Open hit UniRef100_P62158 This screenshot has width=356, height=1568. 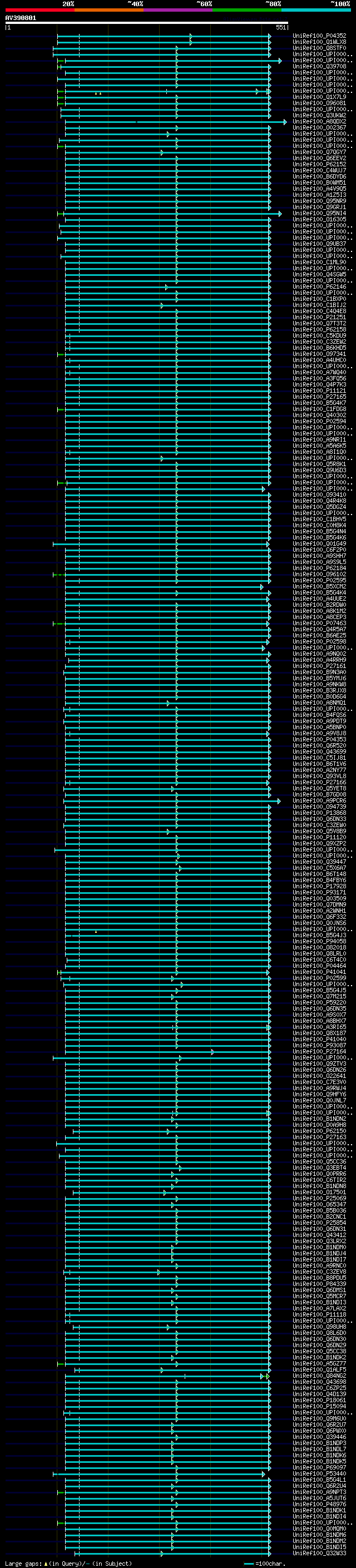point(319,329)
